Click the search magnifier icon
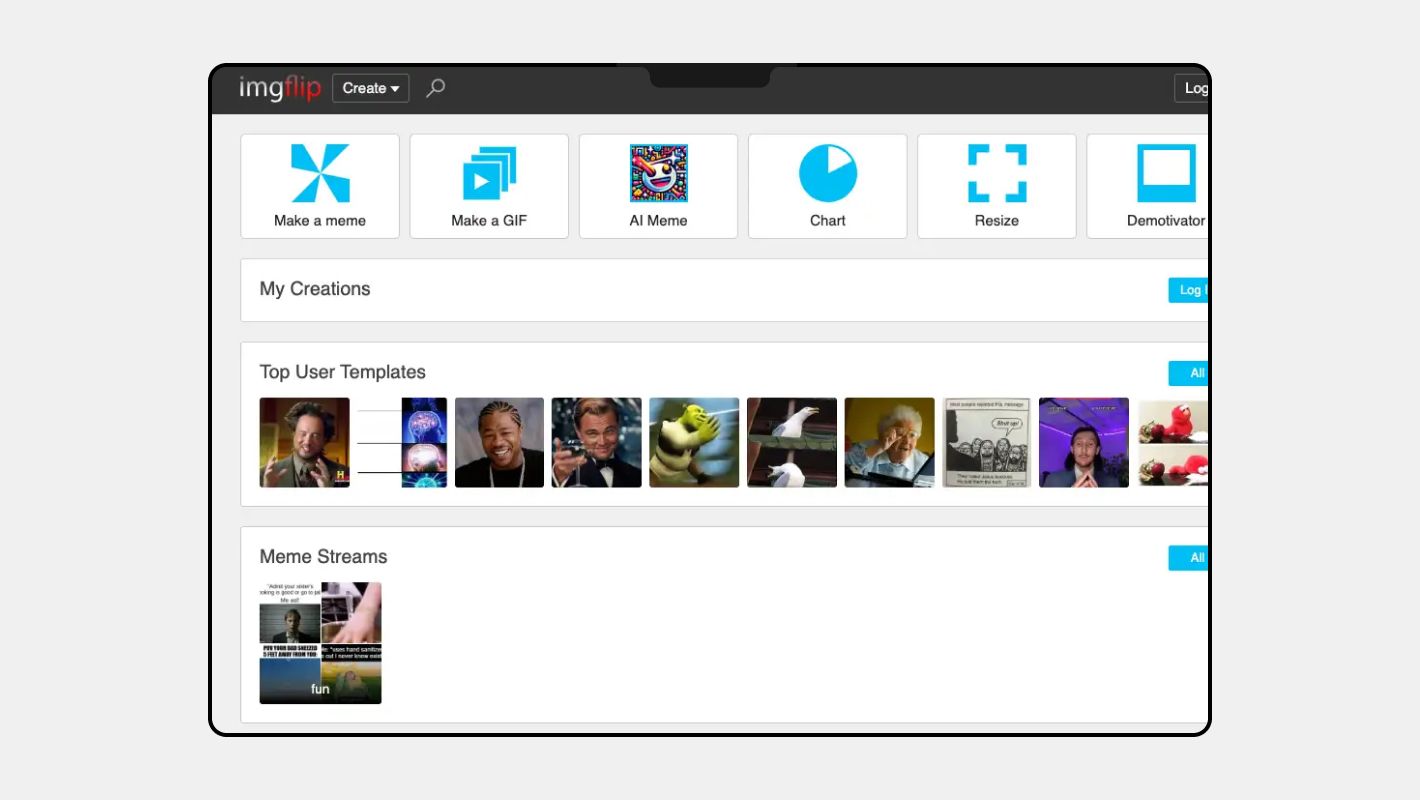1420x800 pixels. point(435,88)
